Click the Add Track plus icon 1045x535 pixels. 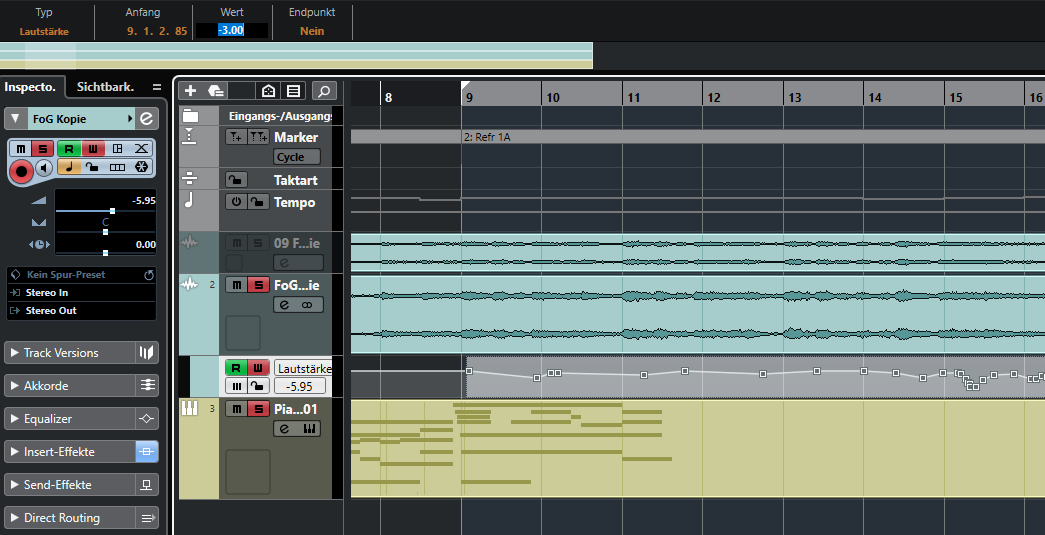tap(190, 91)
